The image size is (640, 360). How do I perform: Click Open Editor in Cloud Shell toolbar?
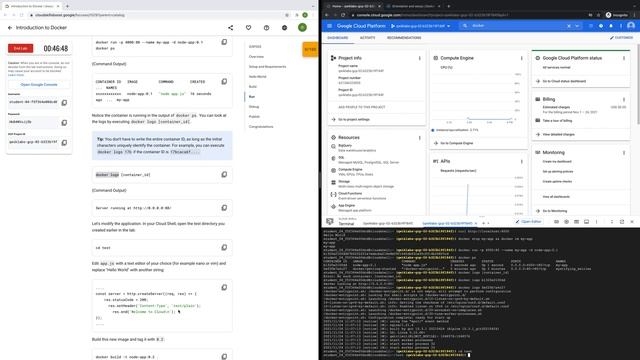(528, 222)
